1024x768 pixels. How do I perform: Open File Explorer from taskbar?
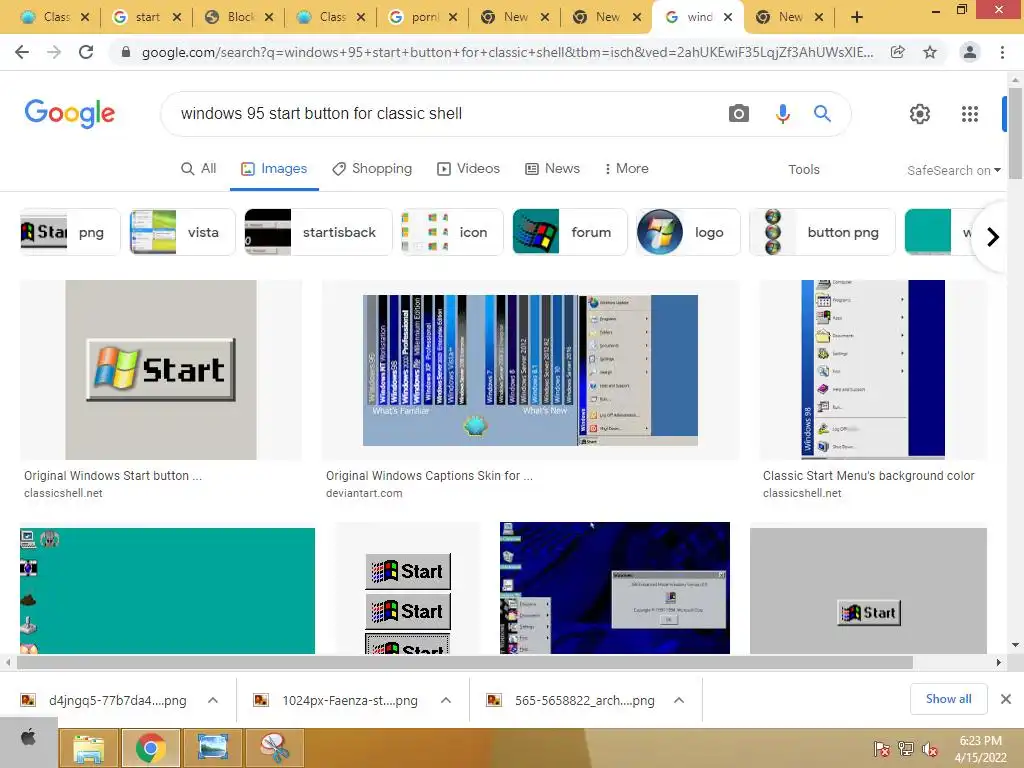[x=89, y=748]
